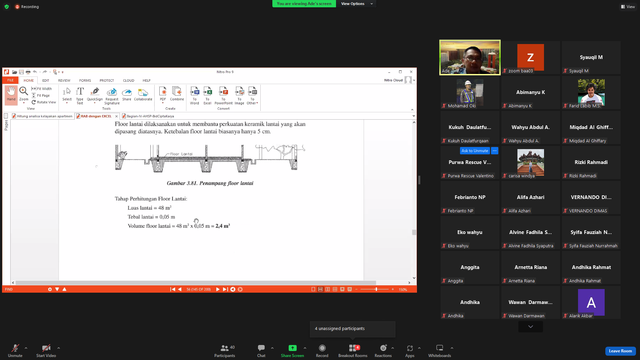Click the View button at top right
The height and width of the screenshot is (360, 640).
pyautogui.click(x=628, y=7)
